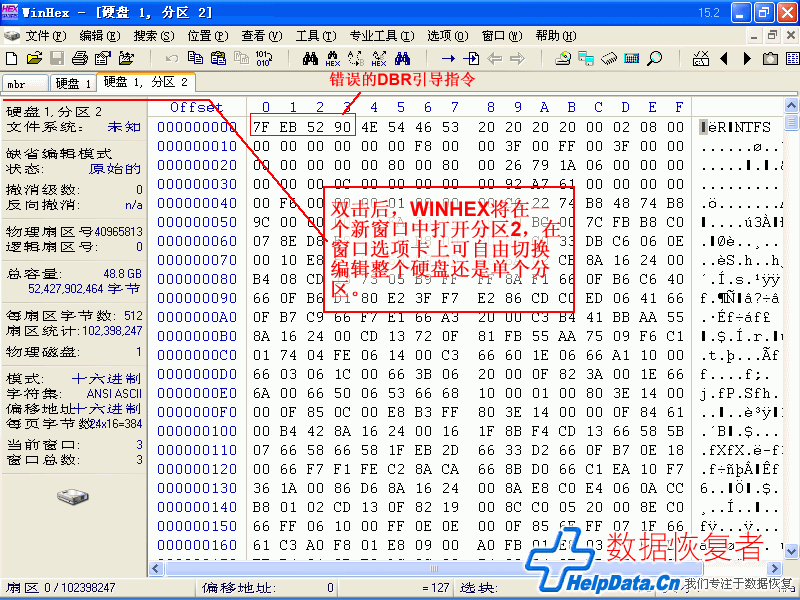
Task: Click the magnifier Analyze icon
Action: click(x=655, y=58)
